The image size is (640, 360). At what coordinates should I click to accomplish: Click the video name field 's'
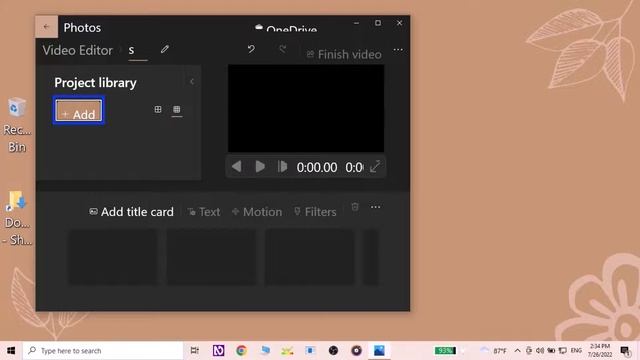pyautogui.click(x=138, y=51)
